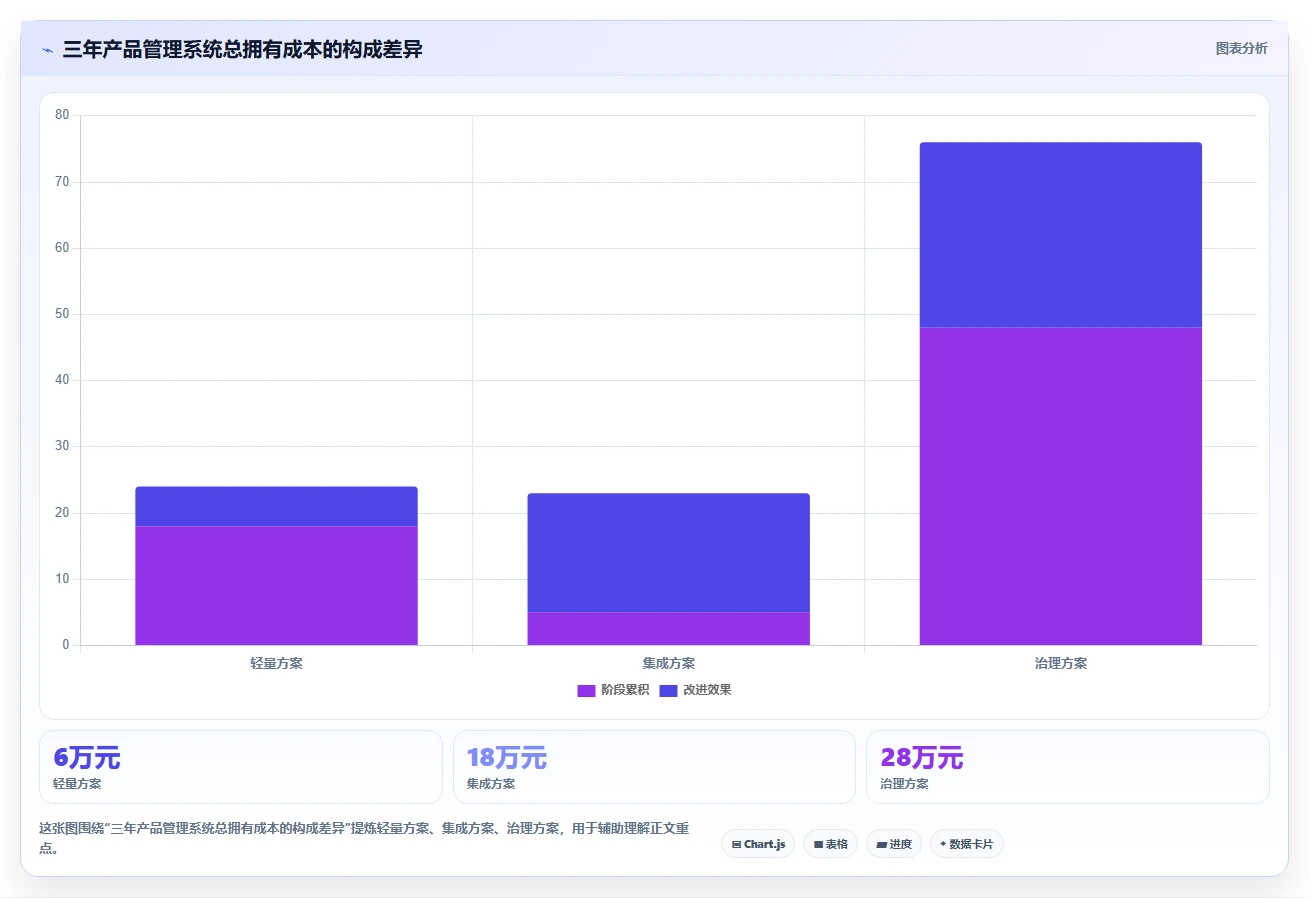Select the 表格 tag pill
The height and width of the screenshot is (898, 1309).
[830, 844]
